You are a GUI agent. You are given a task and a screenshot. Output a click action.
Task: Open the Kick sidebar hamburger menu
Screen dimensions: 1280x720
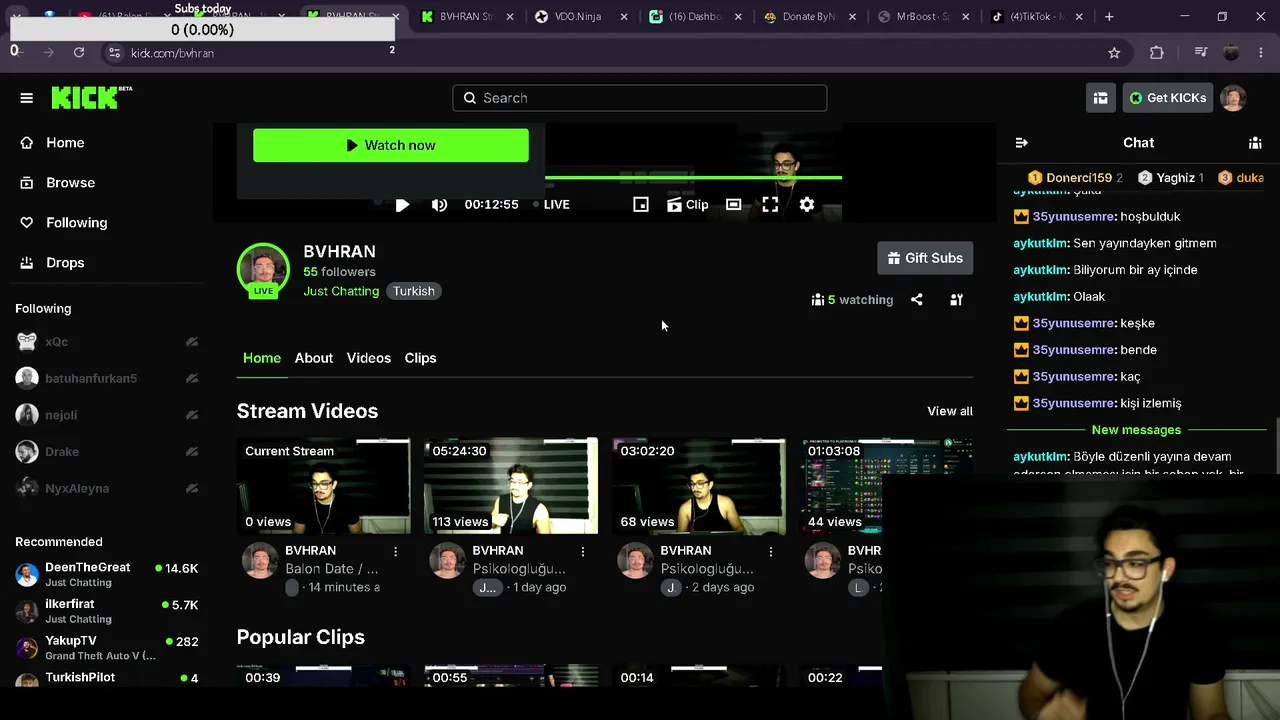[27, 98]
